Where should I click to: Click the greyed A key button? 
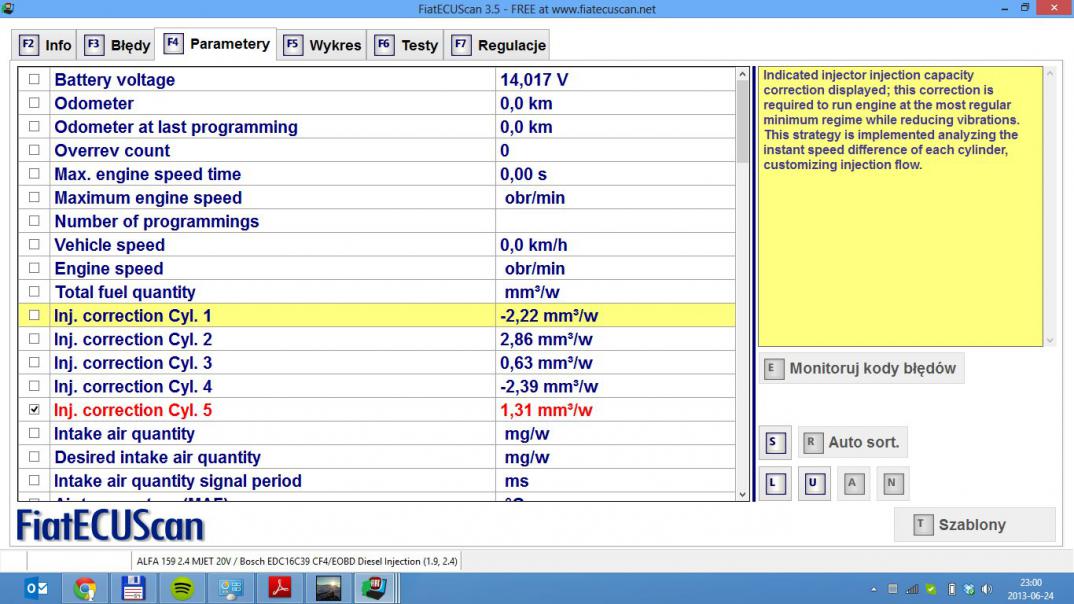852,484
